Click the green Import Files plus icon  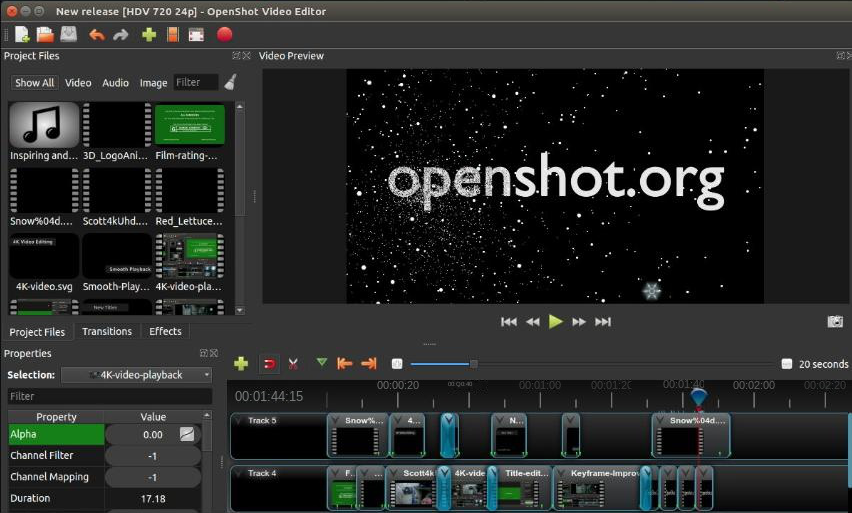(x=149, y=35)
